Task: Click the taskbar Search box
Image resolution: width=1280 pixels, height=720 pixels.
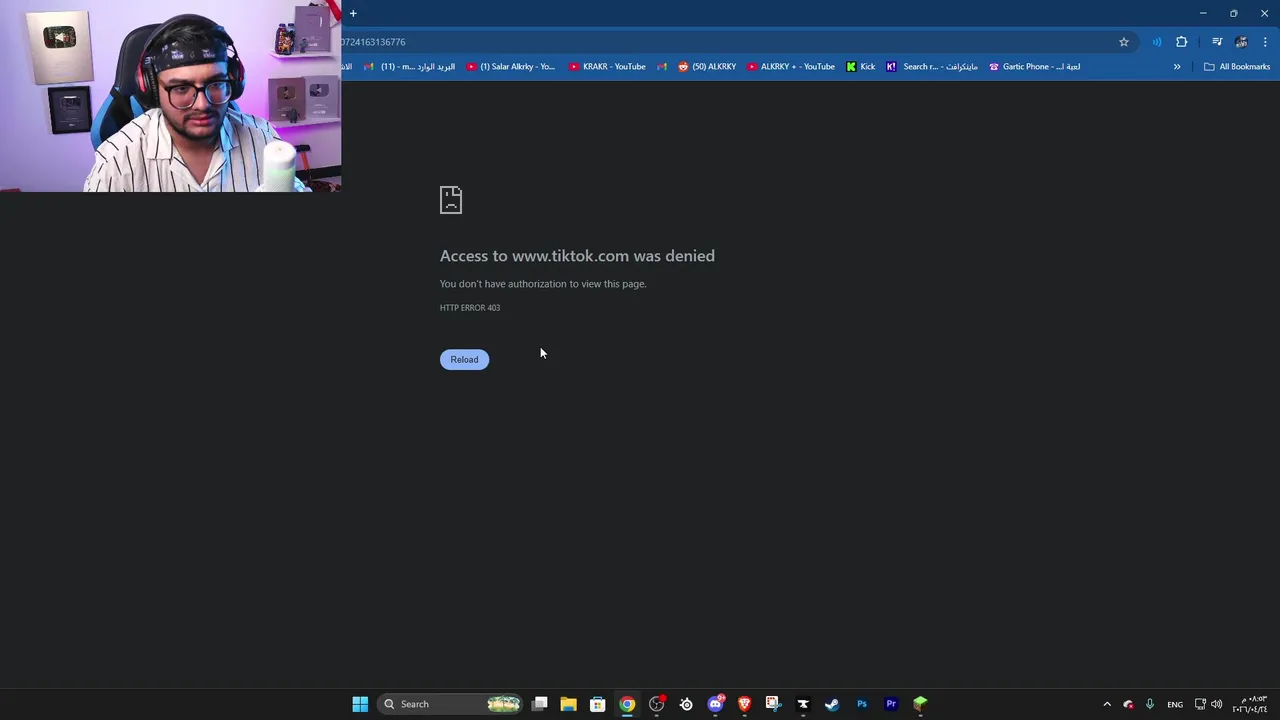Action: pos(450,704)
